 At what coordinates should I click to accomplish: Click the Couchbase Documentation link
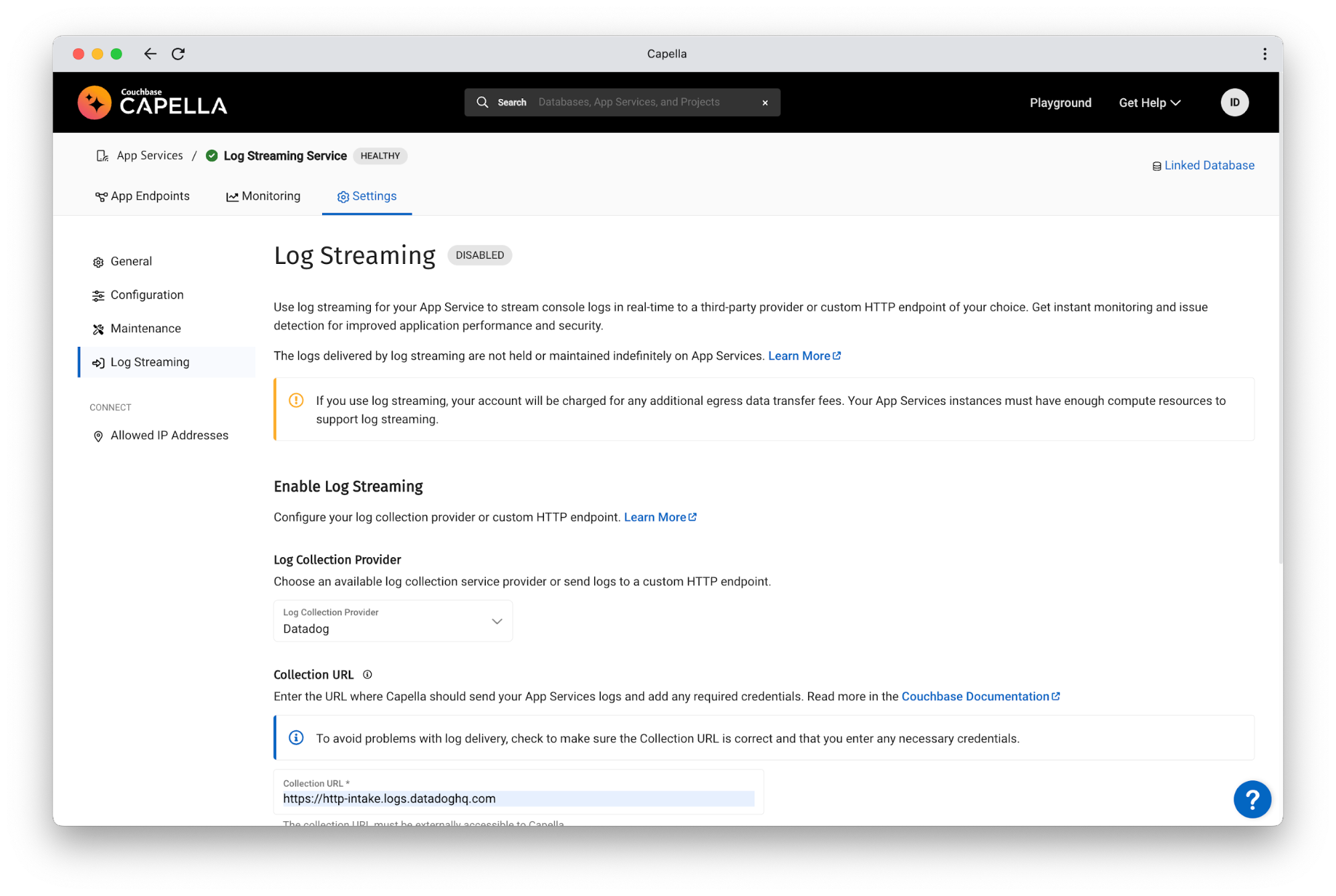click(x=975, y=696)
